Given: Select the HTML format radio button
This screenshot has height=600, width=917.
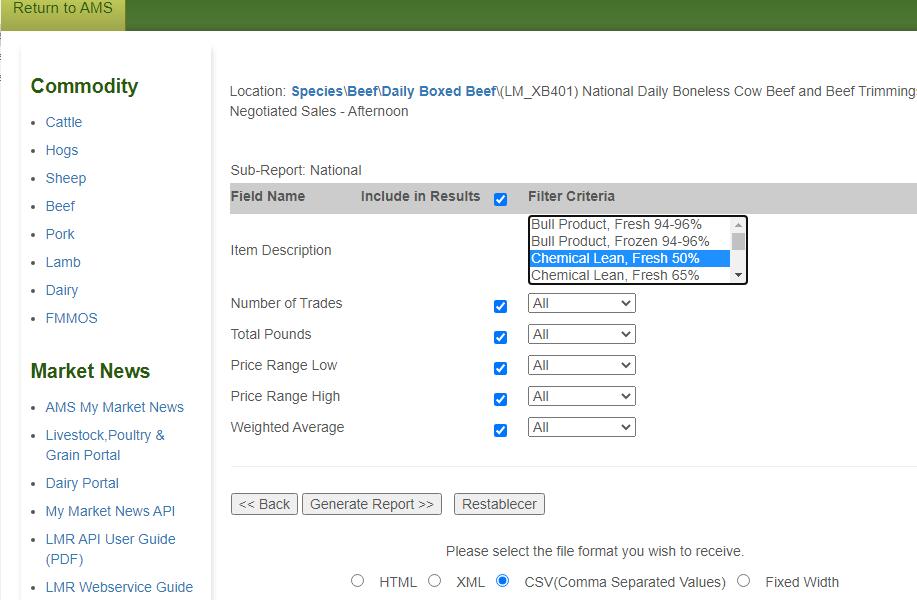Looking at the screenshot, I should (358, 581).
